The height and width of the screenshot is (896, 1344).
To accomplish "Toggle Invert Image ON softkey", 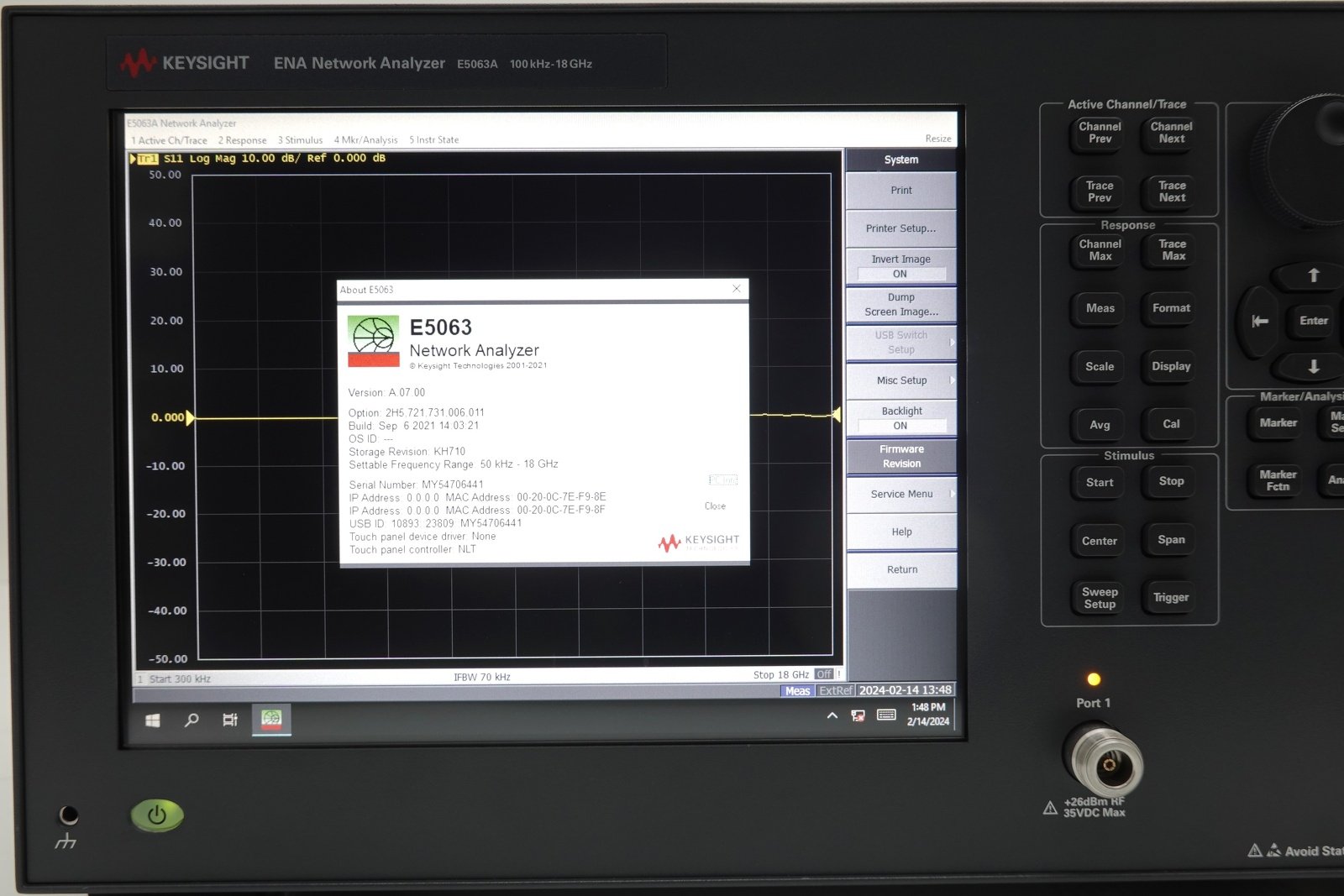I will click(x=901, y=266).
